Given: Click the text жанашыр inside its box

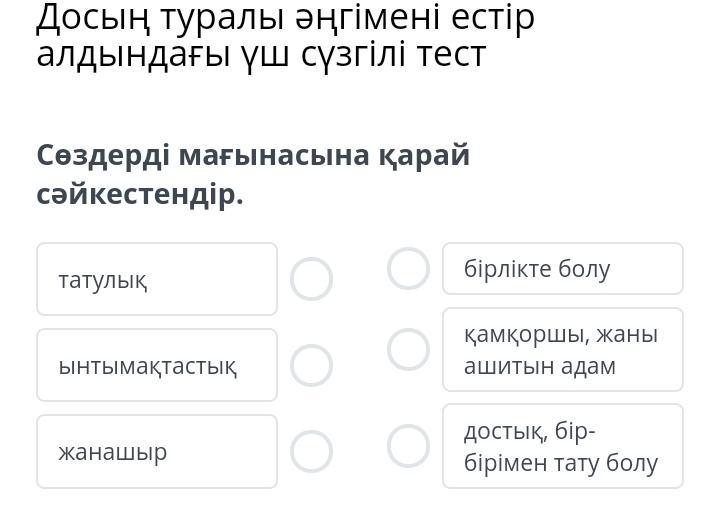Looking at the screenshot, I should [x=113, y=452].
